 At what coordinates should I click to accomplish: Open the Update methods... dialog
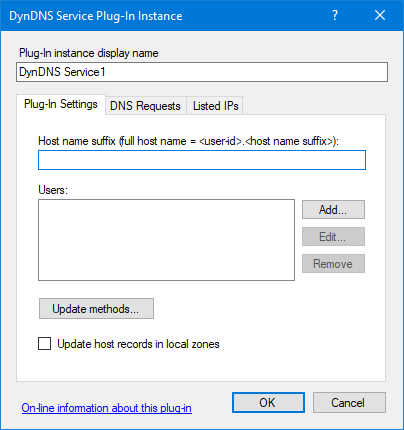pos(96,309)
